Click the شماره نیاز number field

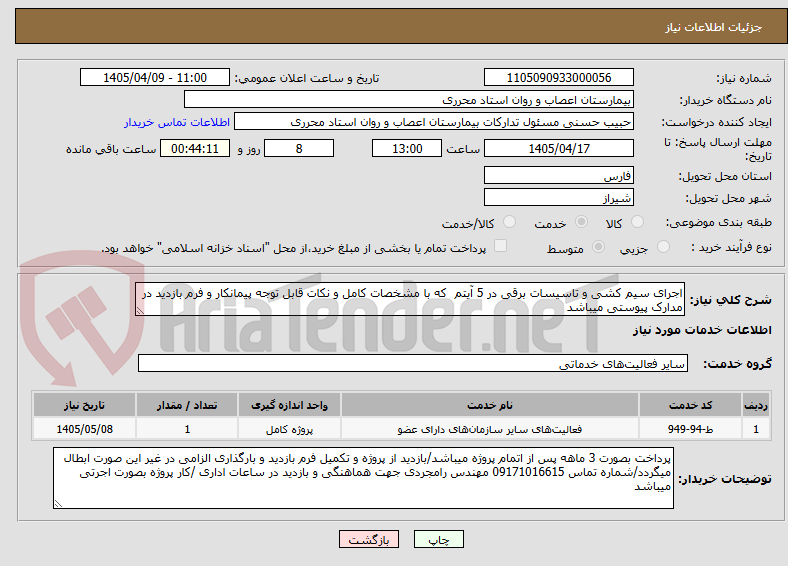click(x=558, y=77)
